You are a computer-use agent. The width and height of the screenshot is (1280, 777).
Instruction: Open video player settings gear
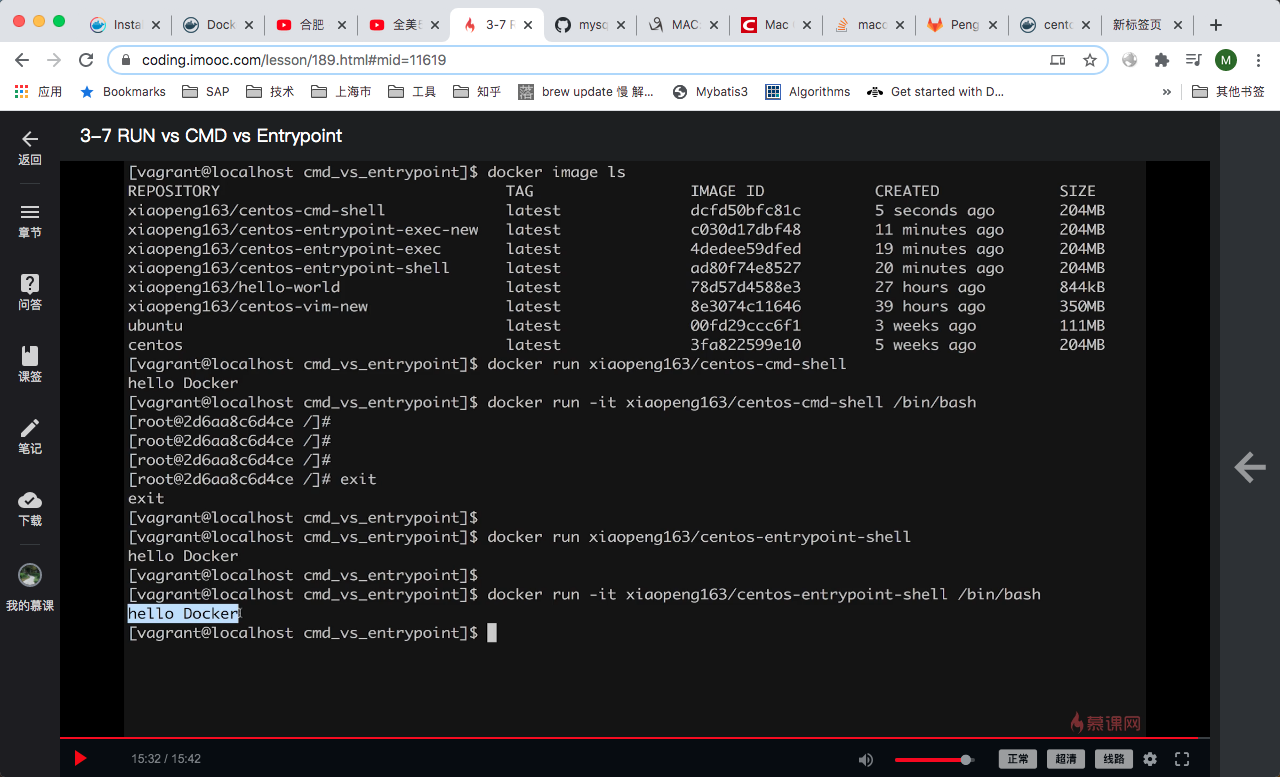point(1150,759)
